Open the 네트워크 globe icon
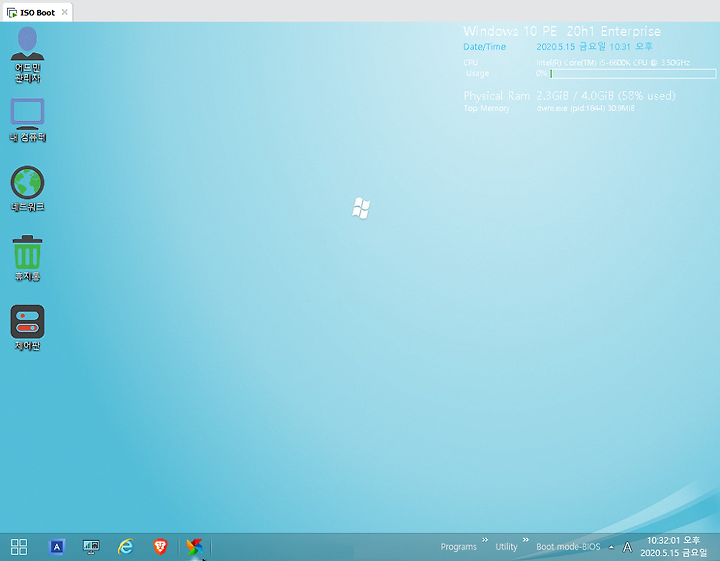 click(x=28, y=189)
